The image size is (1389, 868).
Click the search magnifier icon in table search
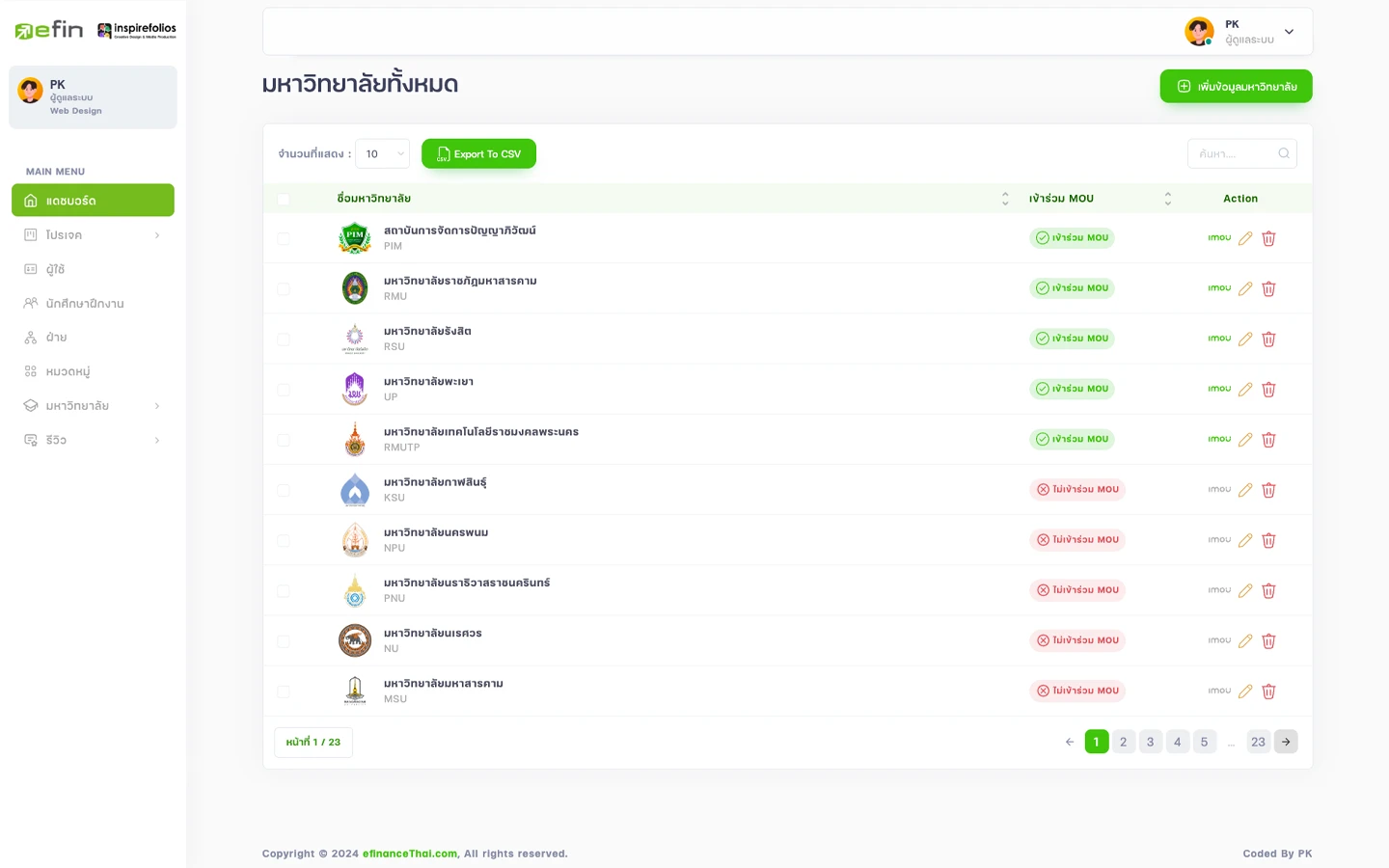pyautogui.click(x=1284, y=153)
